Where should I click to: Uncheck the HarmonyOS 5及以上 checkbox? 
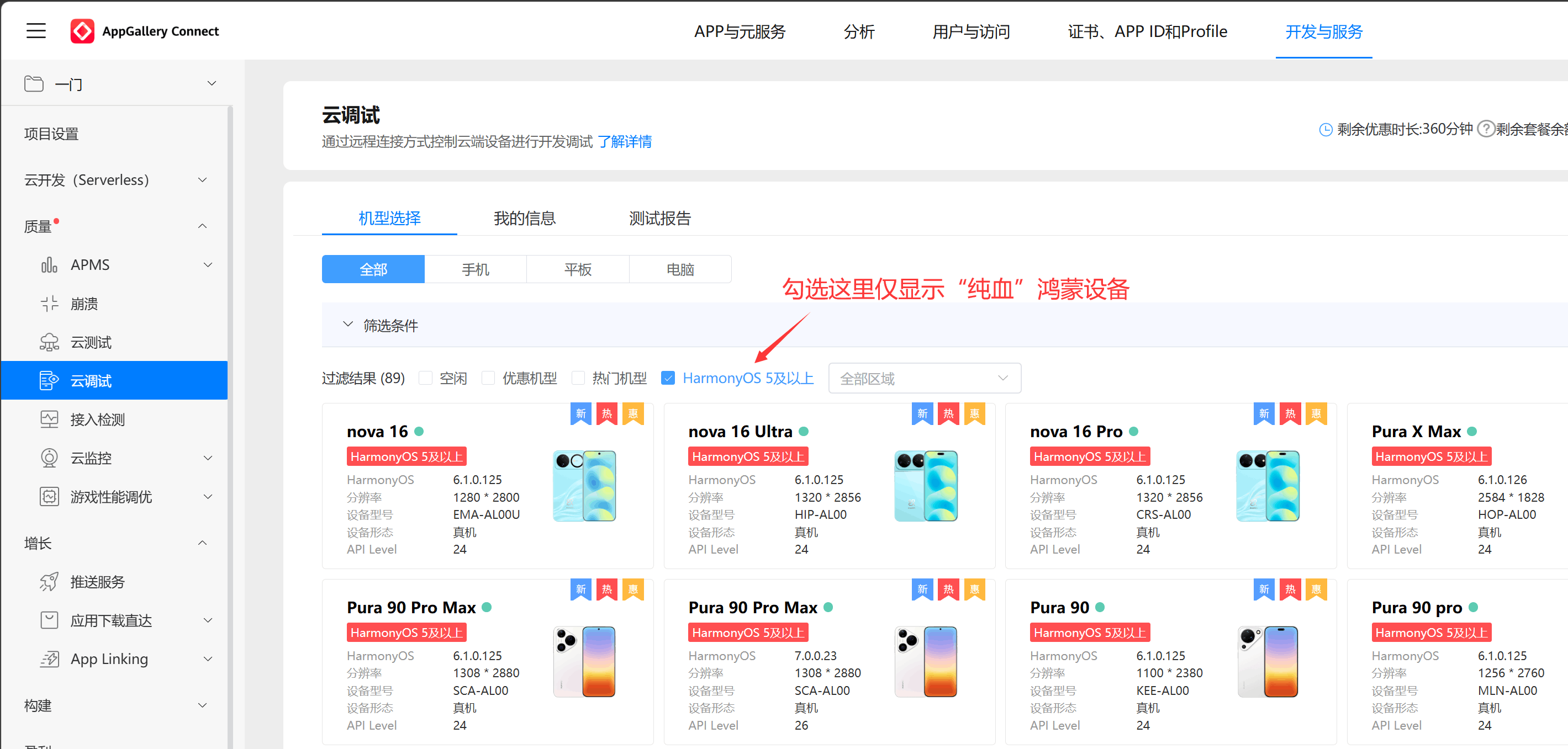click(x=668, y=378)
